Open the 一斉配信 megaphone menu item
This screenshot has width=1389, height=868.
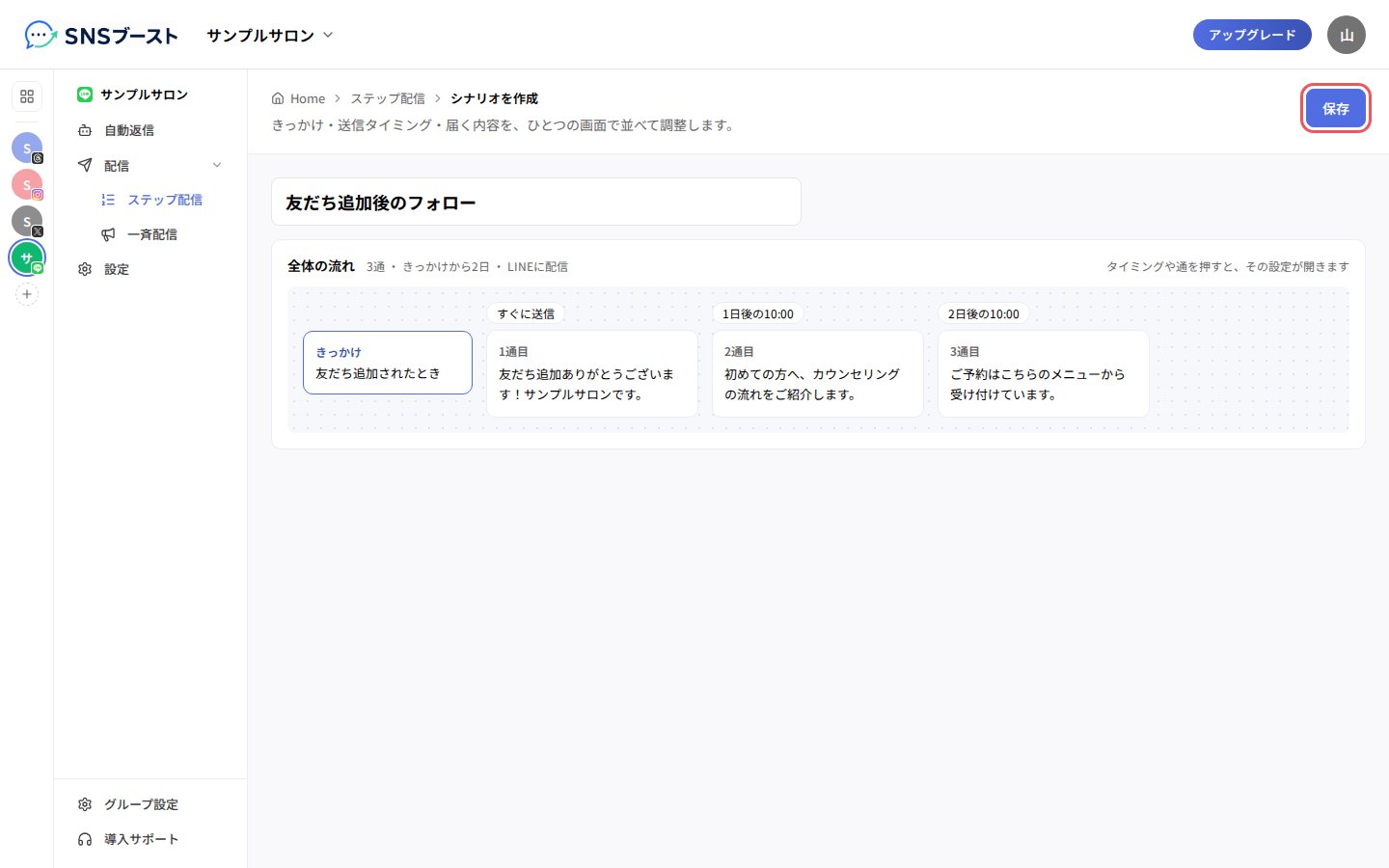pyautogui.click(x=150, y=234)
